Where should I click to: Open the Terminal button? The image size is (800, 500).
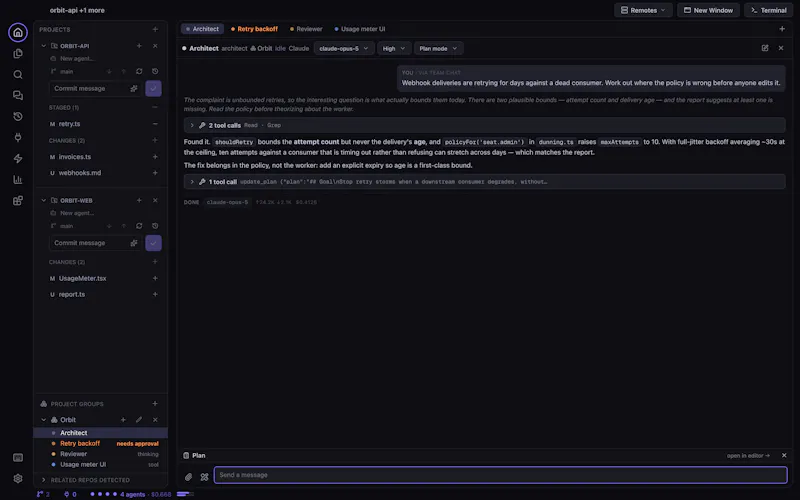[768, 10]
